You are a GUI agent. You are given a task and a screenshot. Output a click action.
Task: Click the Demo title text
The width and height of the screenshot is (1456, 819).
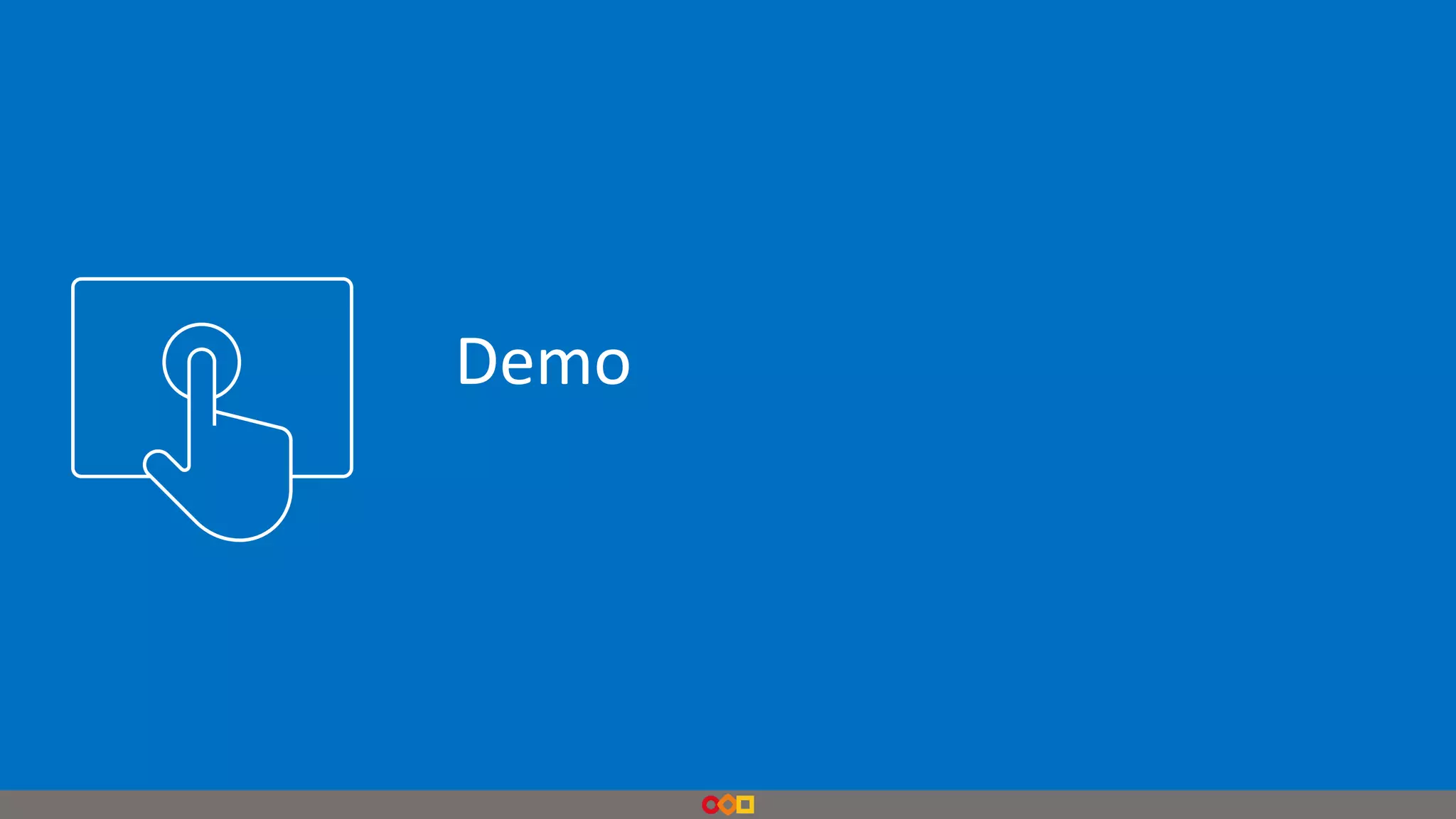(x=544, y=362)
